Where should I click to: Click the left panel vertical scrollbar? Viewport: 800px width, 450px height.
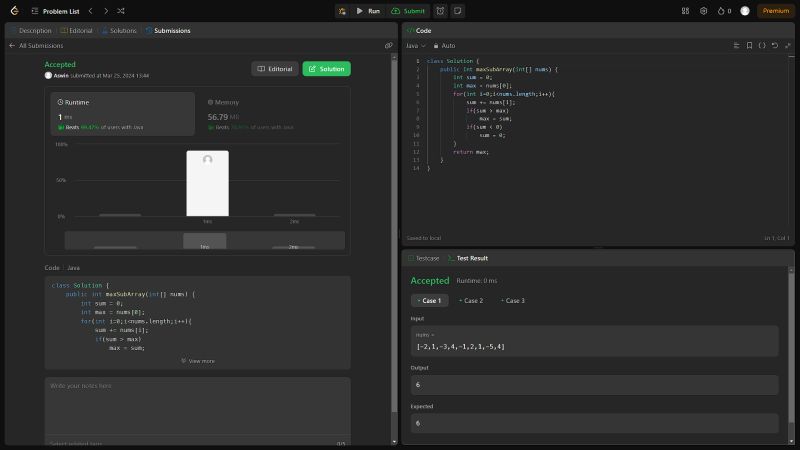click(x=394, y=235)
